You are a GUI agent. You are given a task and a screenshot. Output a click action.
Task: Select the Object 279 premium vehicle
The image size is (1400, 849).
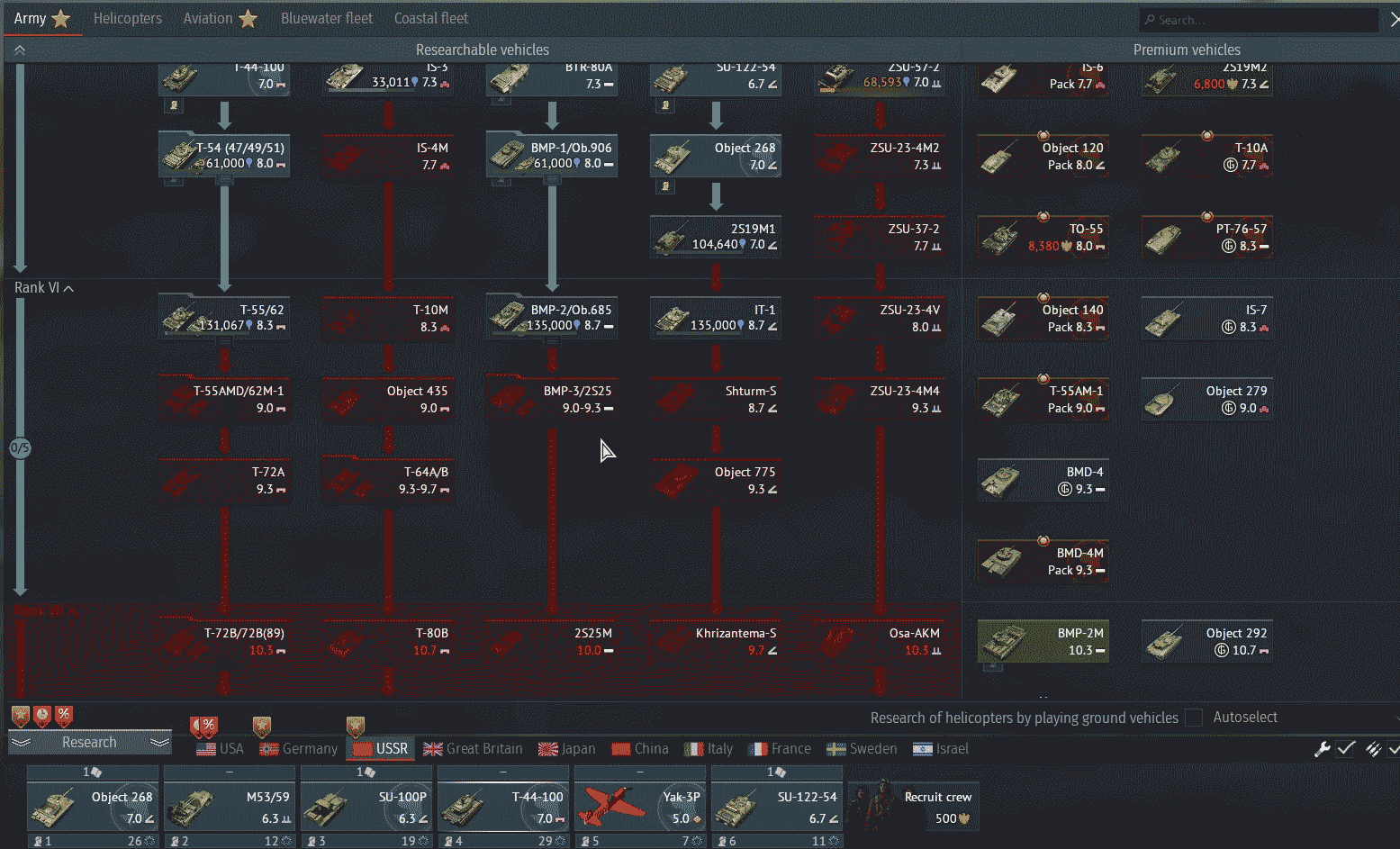[x=1207, y=399]
